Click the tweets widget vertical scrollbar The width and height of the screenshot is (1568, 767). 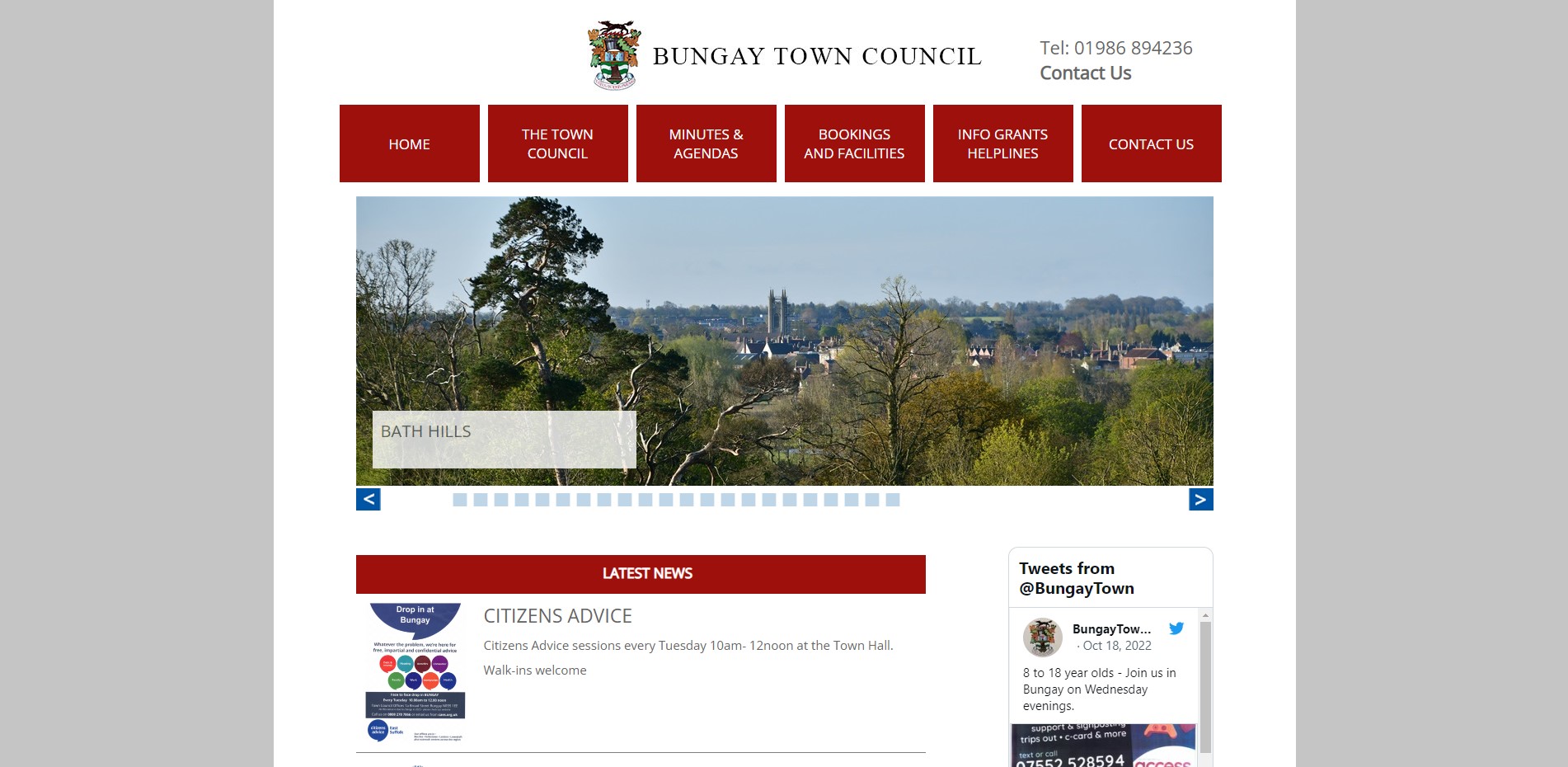pos(1205,688)
